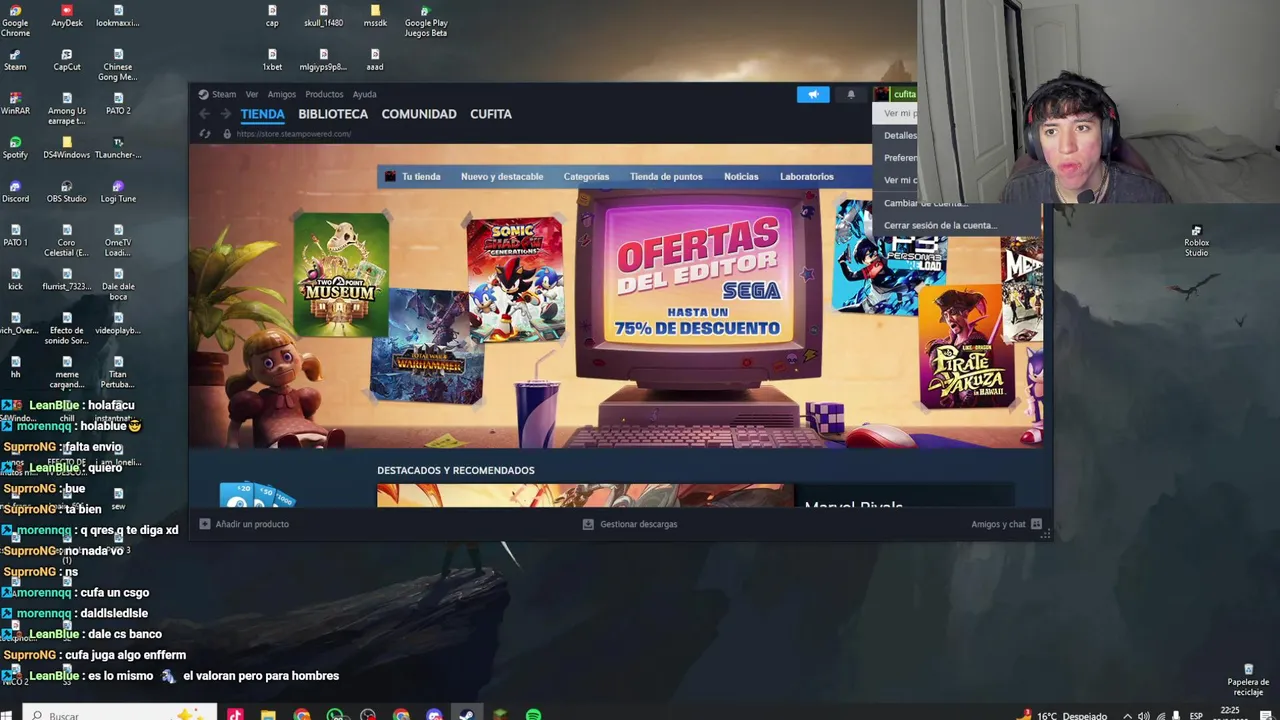Open Gestionar descargas
Screen dimensions: 1280x720
[630, 524]
